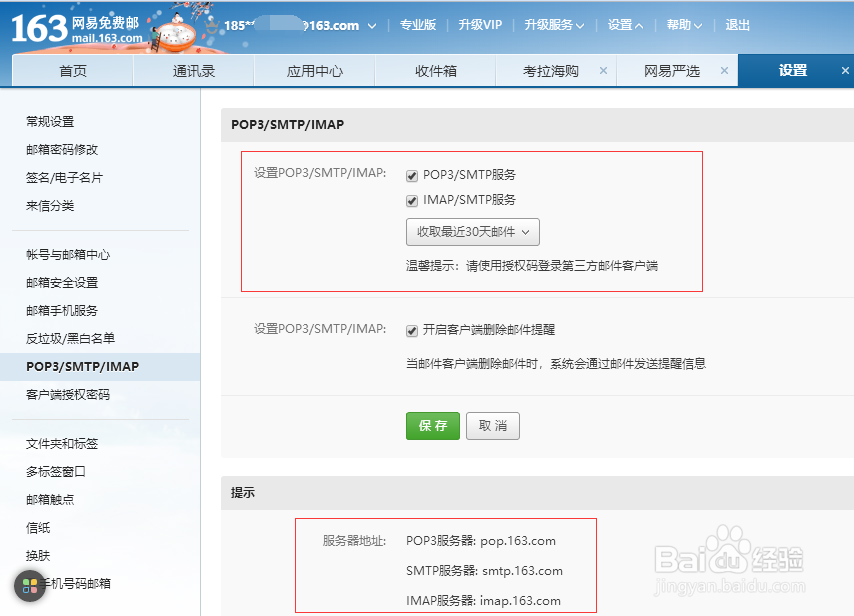Click POP3服务器: pop.163.com text

(481, 541)
